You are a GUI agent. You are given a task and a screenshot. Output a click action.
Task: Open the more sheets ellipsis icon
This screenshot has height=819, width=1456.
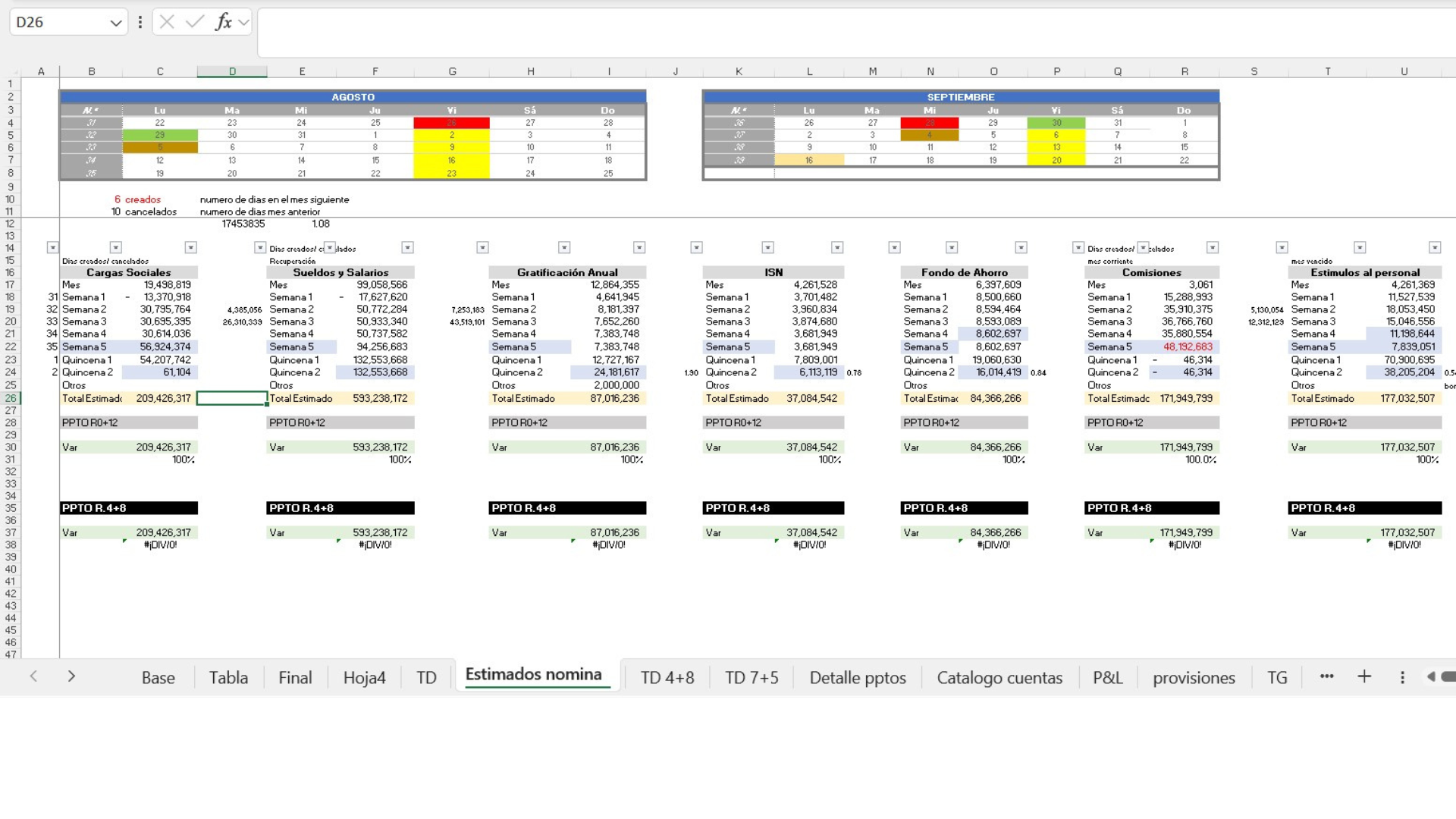pyautogui.click(x=1326, y=676)
